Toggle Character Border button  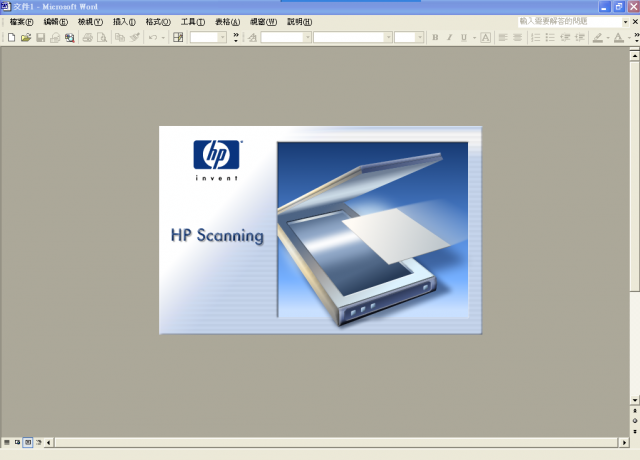pos(485,38)
